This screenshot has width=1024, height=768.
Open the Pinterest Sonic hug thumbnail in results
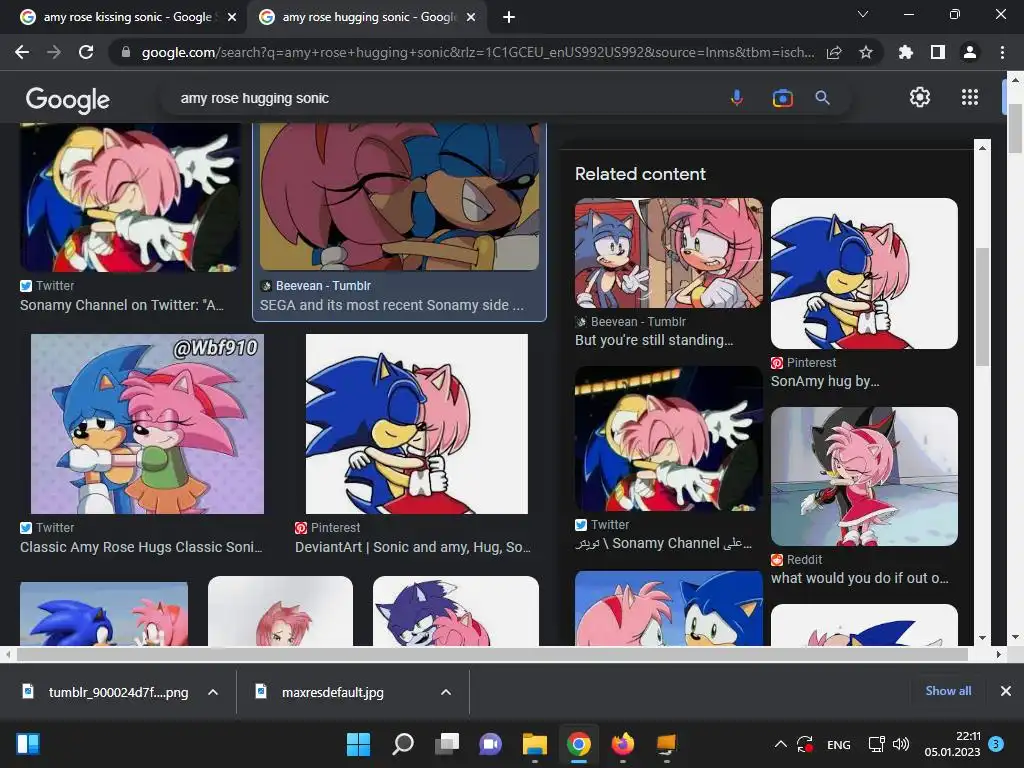coord(417,424)
